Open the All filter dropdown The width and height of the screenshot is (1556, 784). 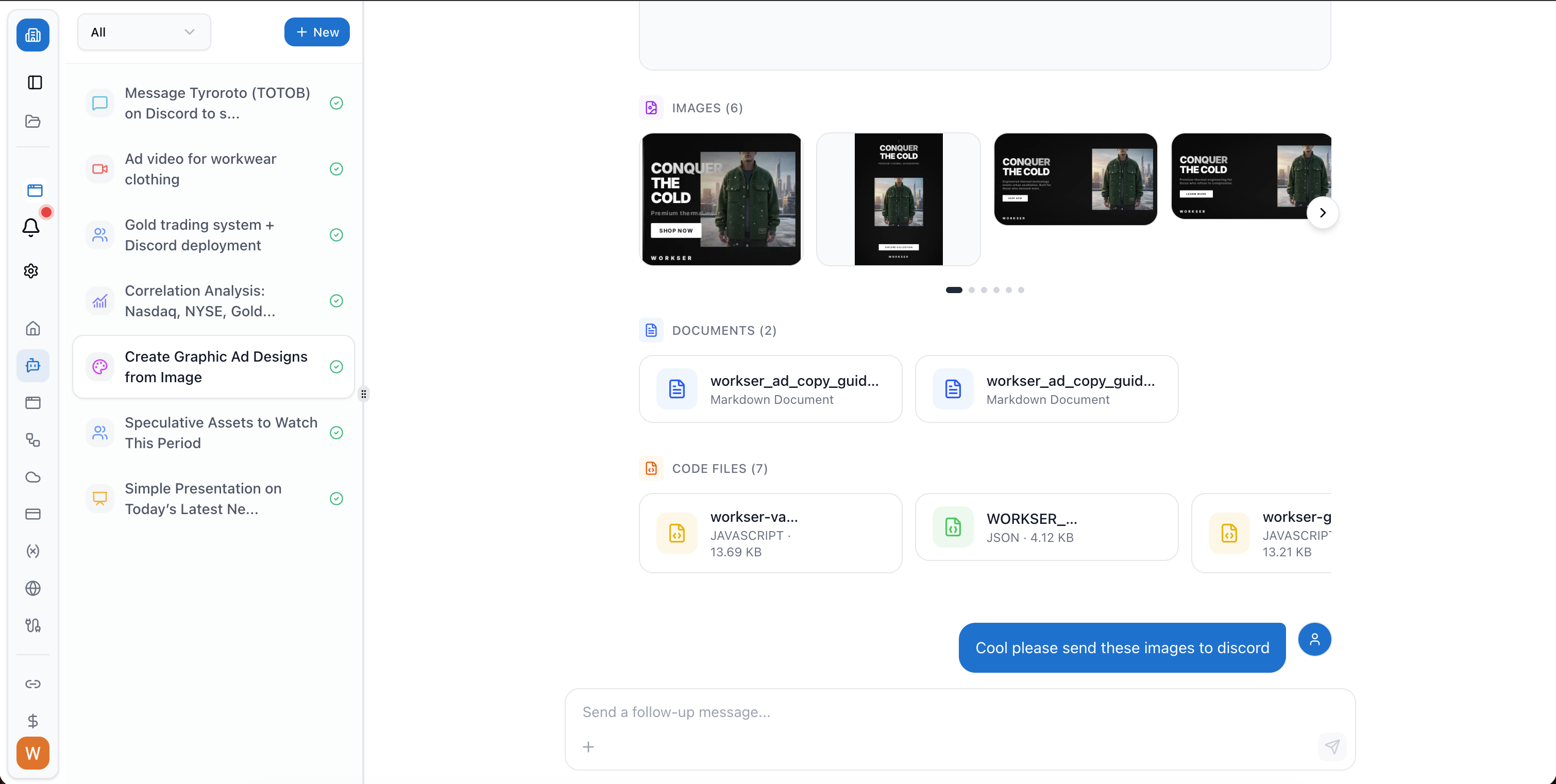pos(144,32)
